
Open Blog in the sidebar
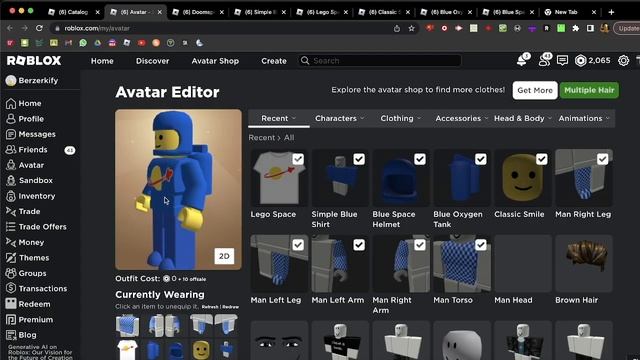(21, 335)
